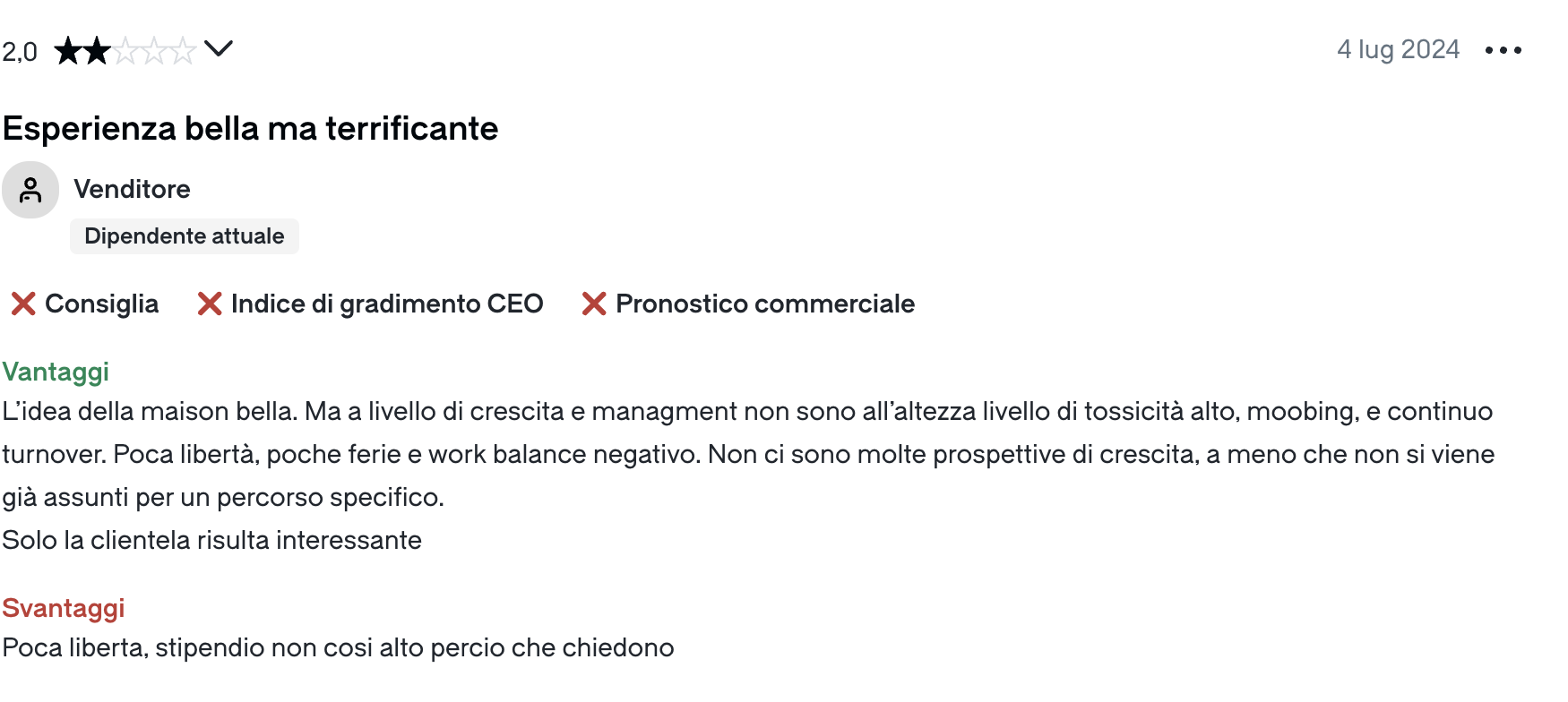Click the red Svantaggi heading
Image resolution: width=1568 pixels, height=702 pixels.
[64, 608]
